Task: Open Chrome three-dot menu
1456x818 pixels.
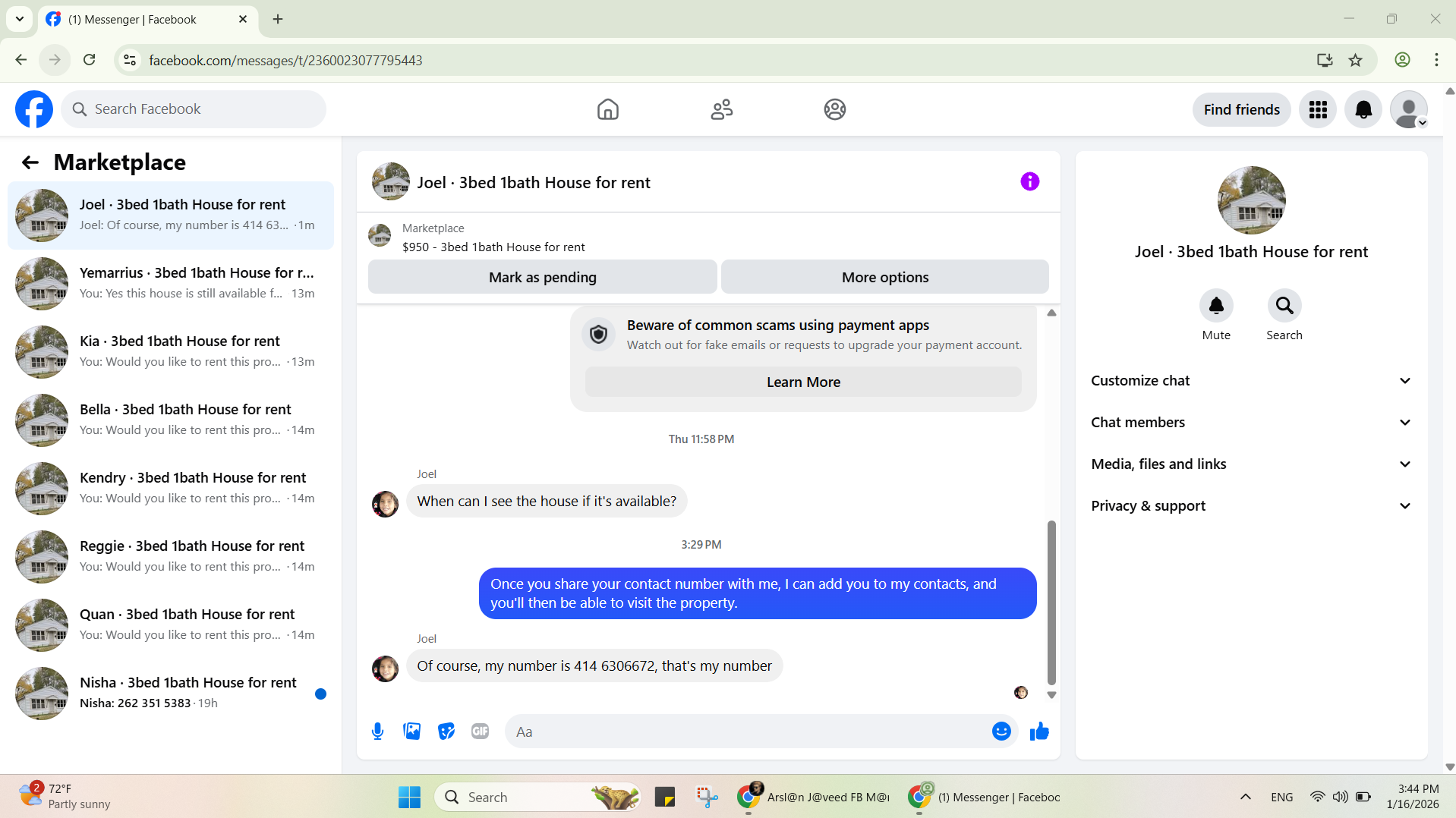Action: pos(1436,60)
